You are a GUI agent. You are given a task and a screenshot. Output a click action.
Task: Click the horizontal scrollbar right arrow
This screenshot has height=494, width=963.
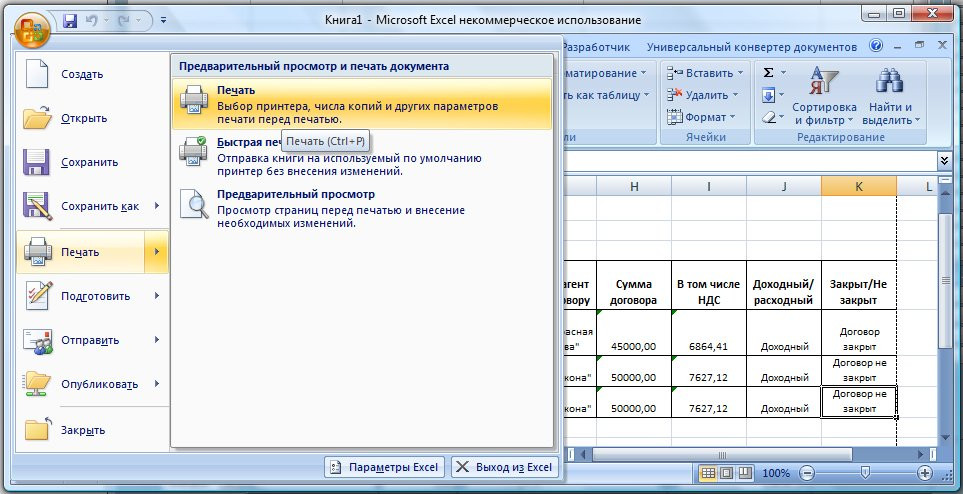point(921,455)
